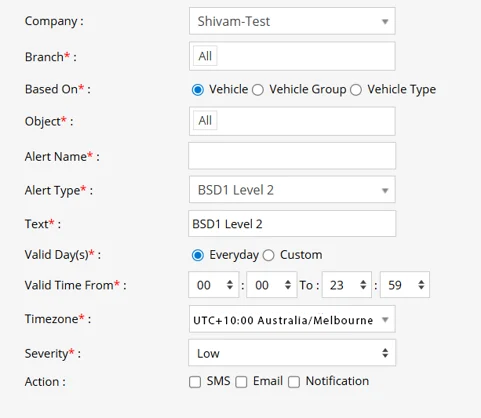Select the Vehicle Group radio option

point(258,90)
